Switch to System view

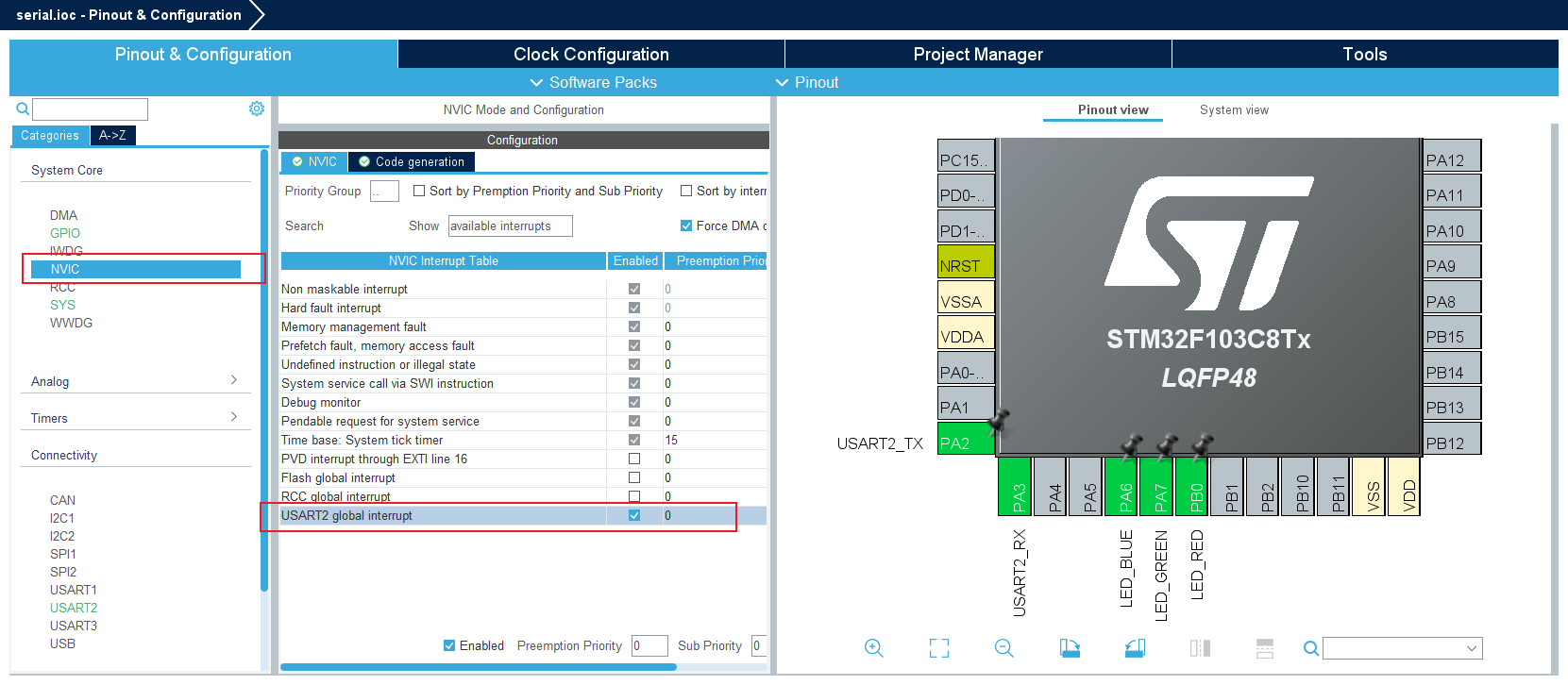(1234, 109)
